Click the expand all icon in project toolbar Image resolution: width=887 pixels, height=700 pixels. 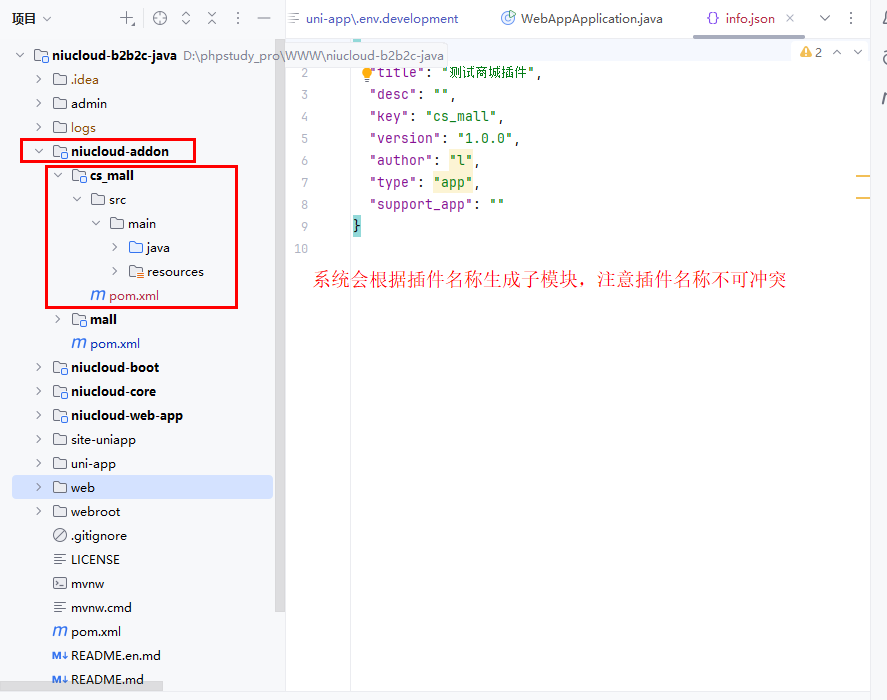coord(186,18)
